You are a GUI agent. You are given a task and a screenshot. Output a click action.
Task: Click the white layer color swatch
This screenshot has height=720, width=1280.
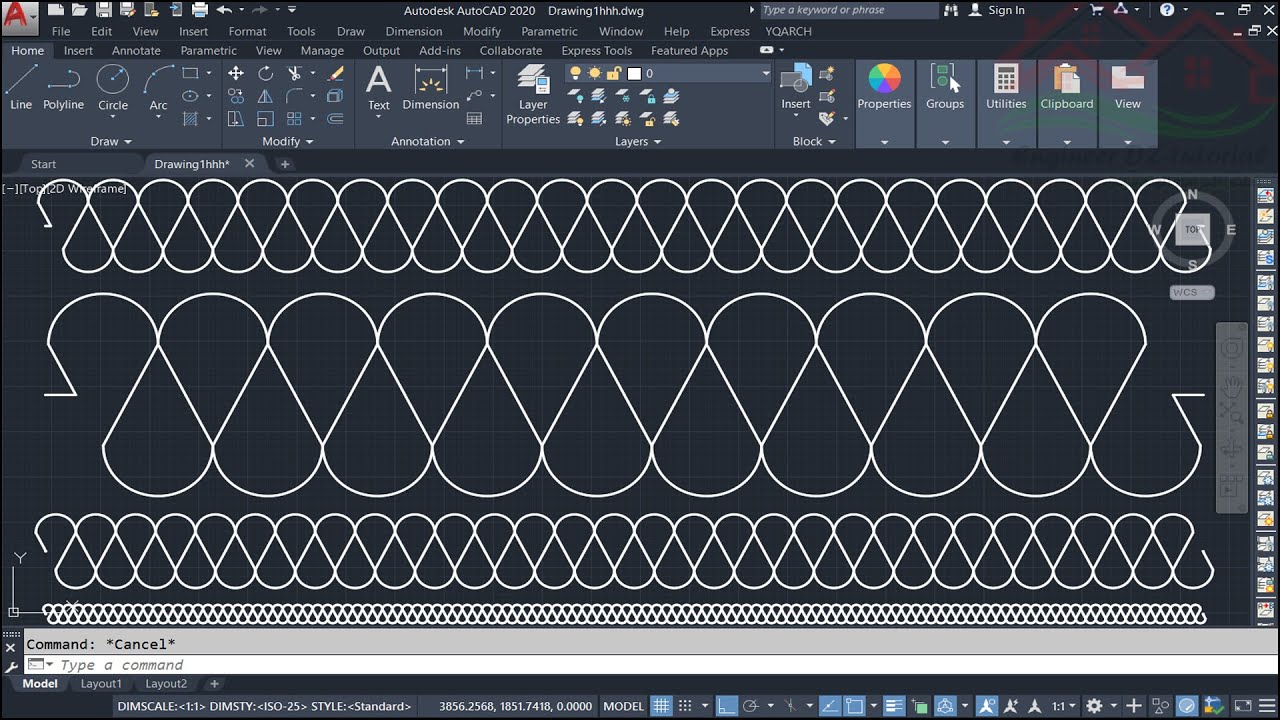pos(633,74)
